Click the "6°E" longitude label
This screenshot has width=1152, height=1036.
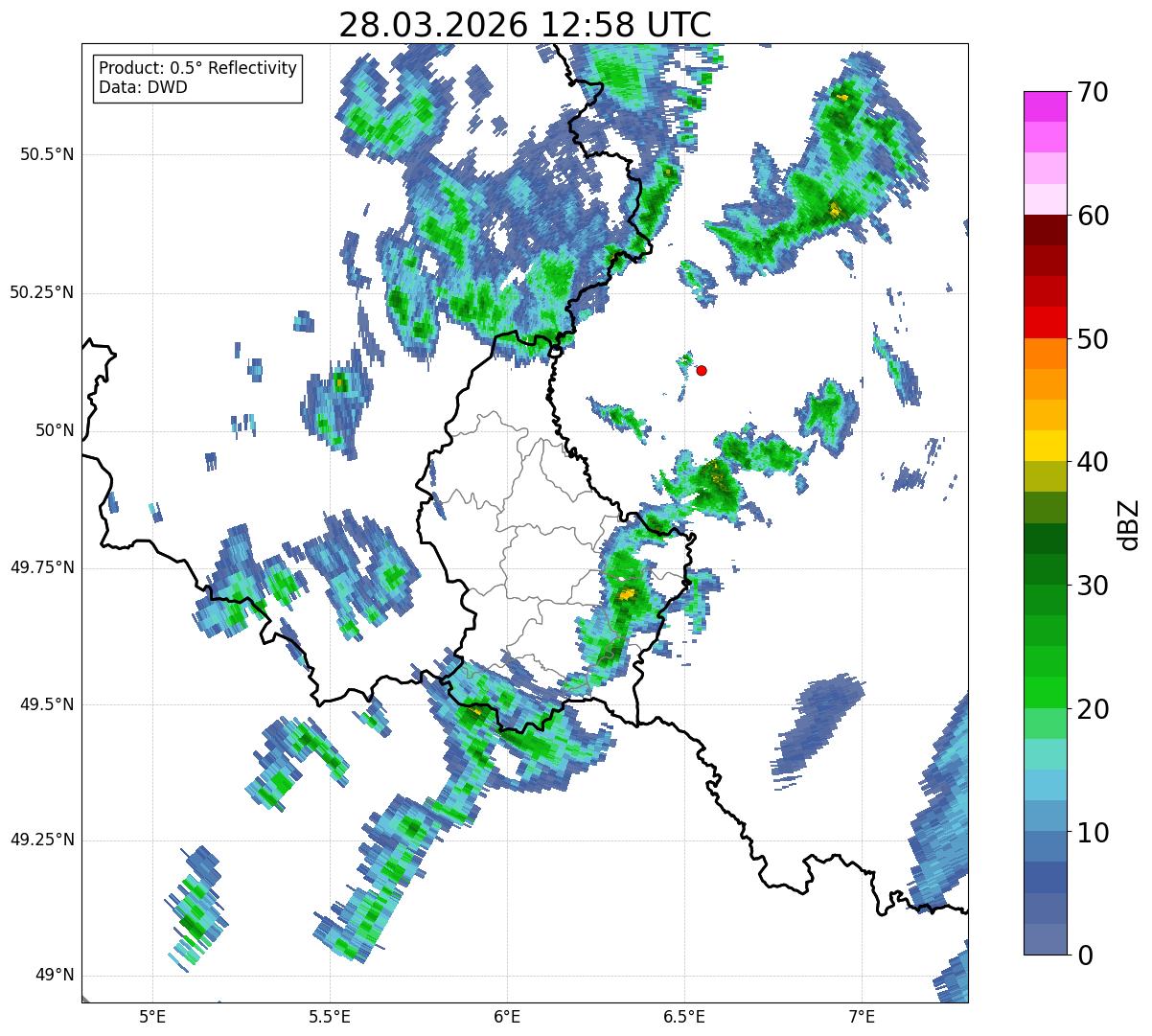(x=507, y=1016)
